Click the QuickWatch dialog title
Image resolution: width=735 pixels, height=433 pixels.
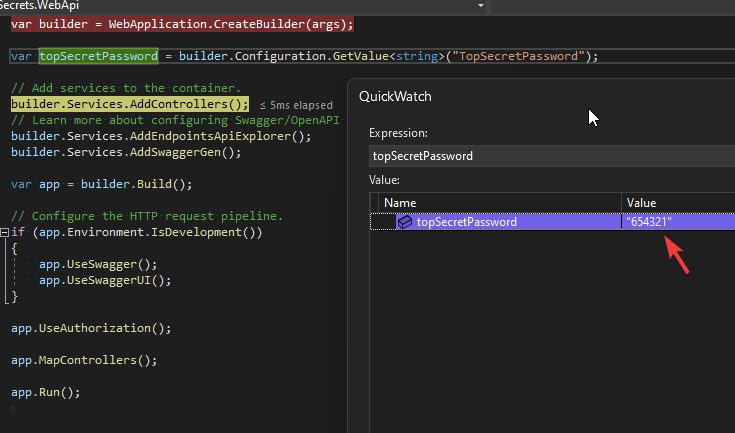coord(395,97)
